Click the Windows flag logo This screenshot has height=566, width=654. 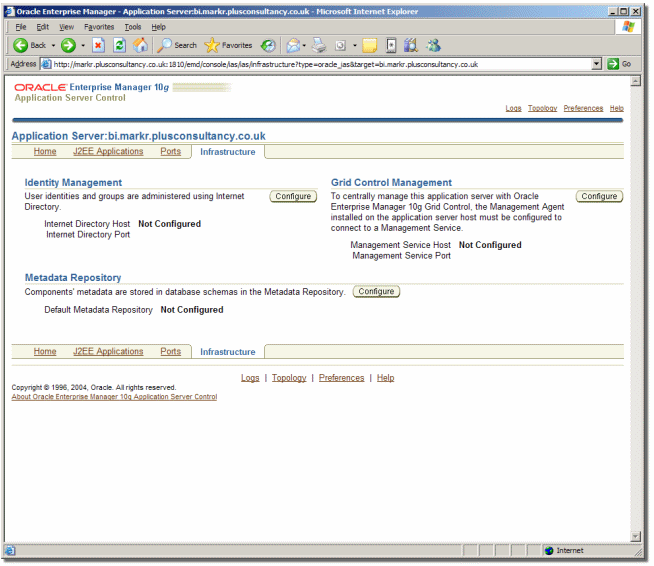pyautogui.click(x=628, y=27)
